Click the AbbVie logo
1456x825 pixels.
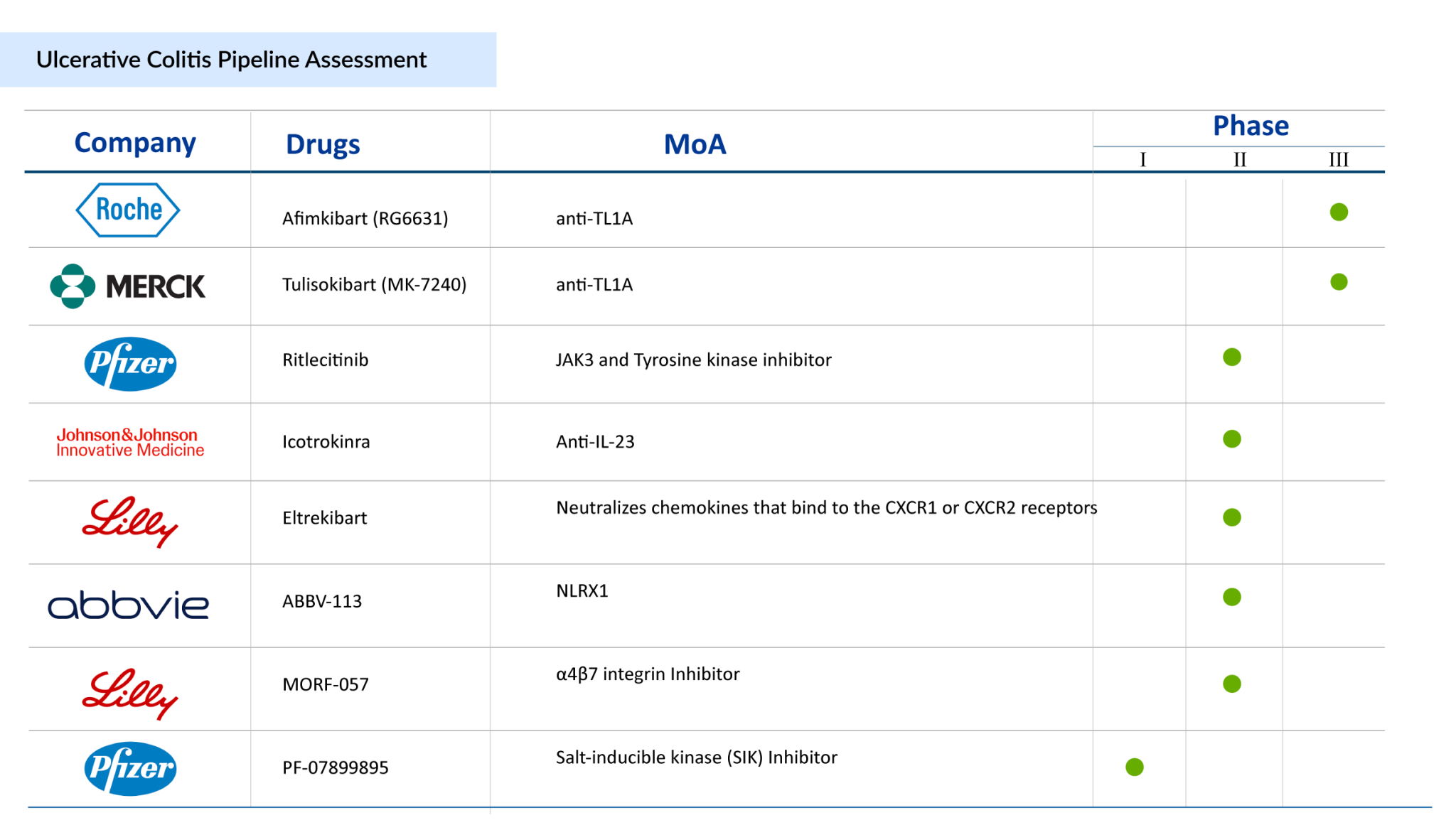pyautogui.click(x=128, y=605)
